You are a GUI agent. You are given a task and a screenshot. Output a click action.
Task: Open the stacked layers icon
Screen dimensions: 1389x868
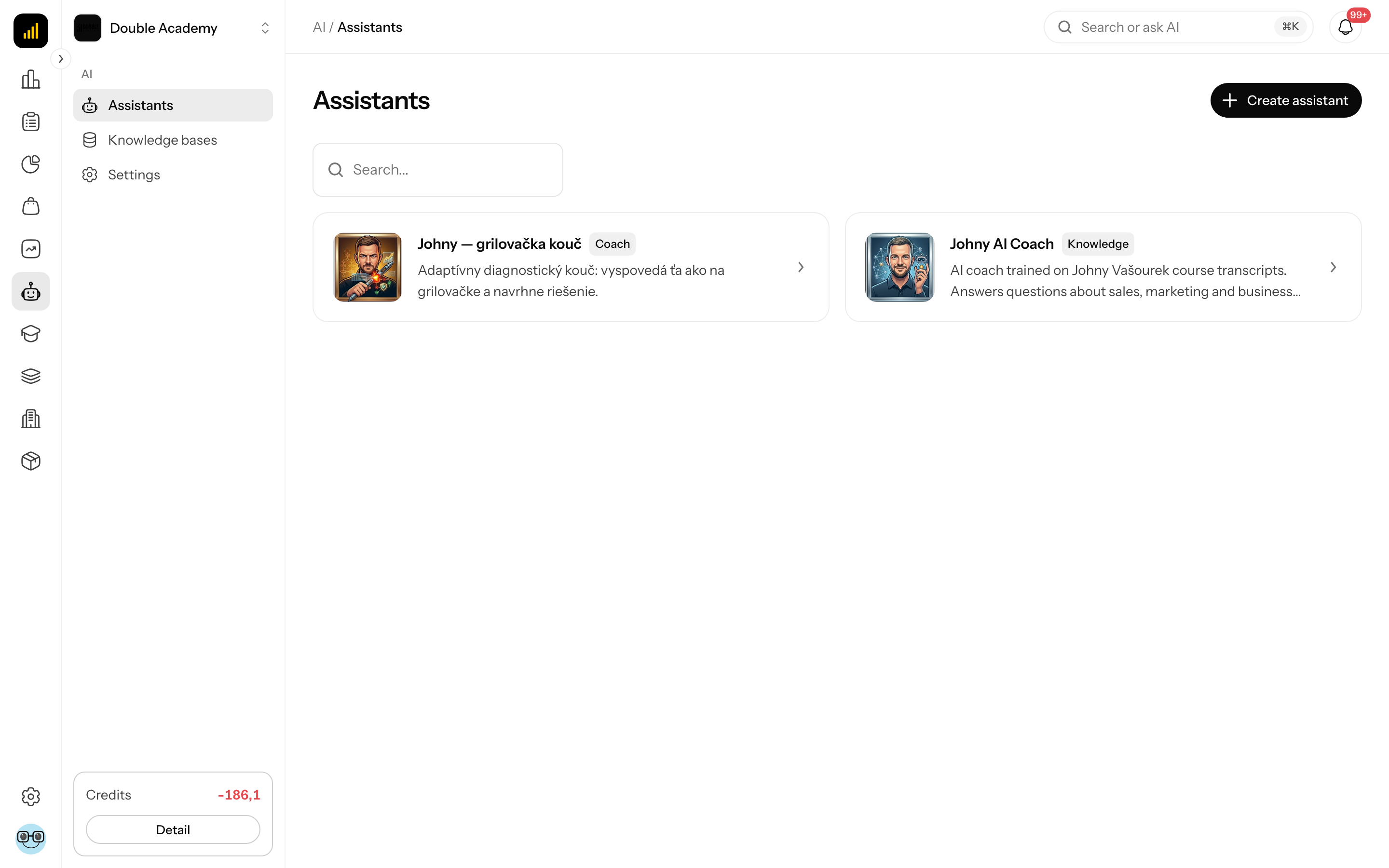(31, 377)
